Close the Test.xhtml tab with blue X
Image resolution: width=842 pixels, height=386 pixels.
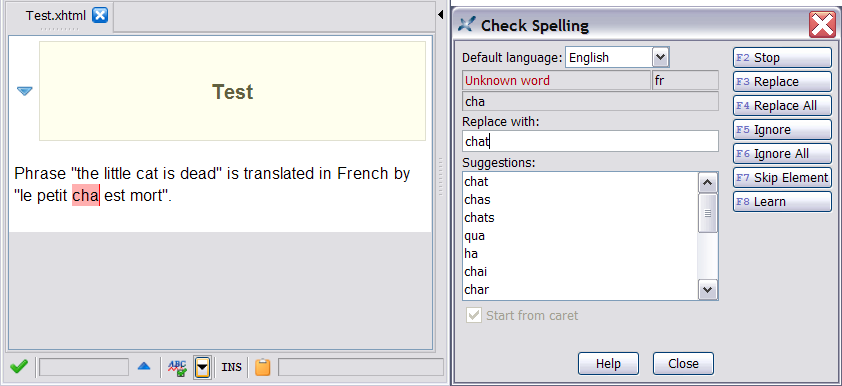100,16
